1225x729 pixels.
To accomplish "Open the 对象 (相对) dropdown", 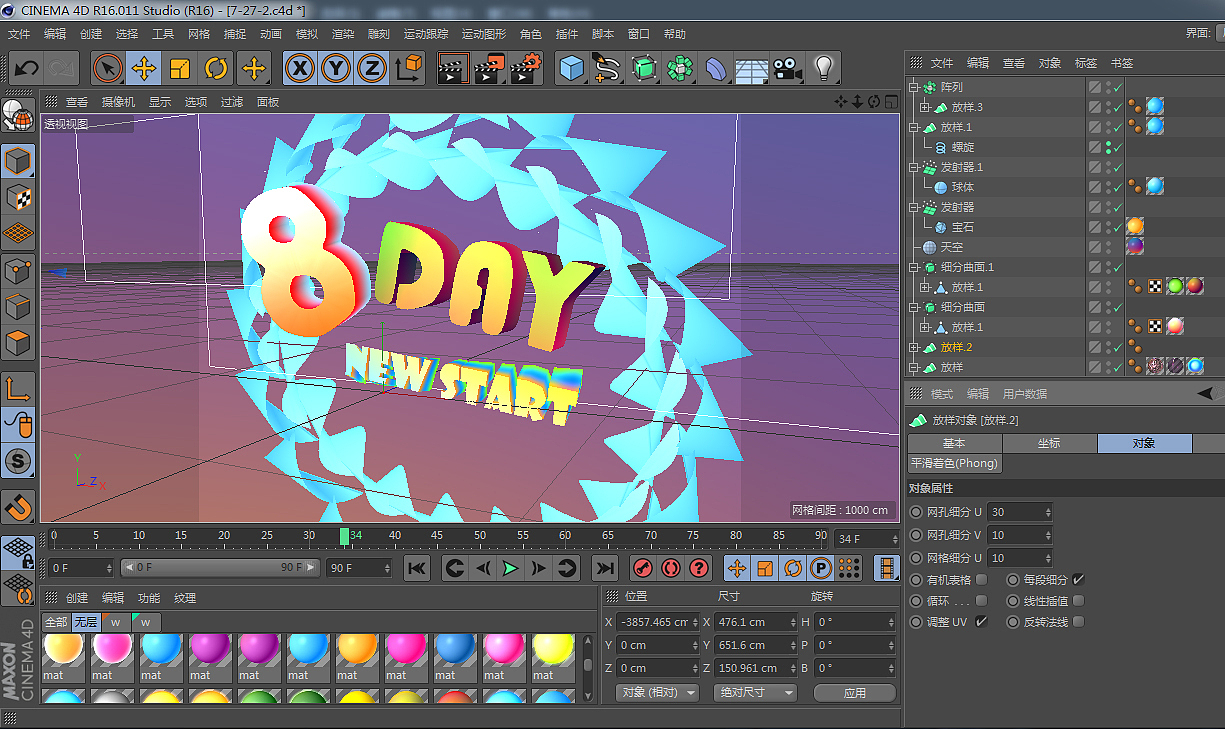I will (657, 692).
